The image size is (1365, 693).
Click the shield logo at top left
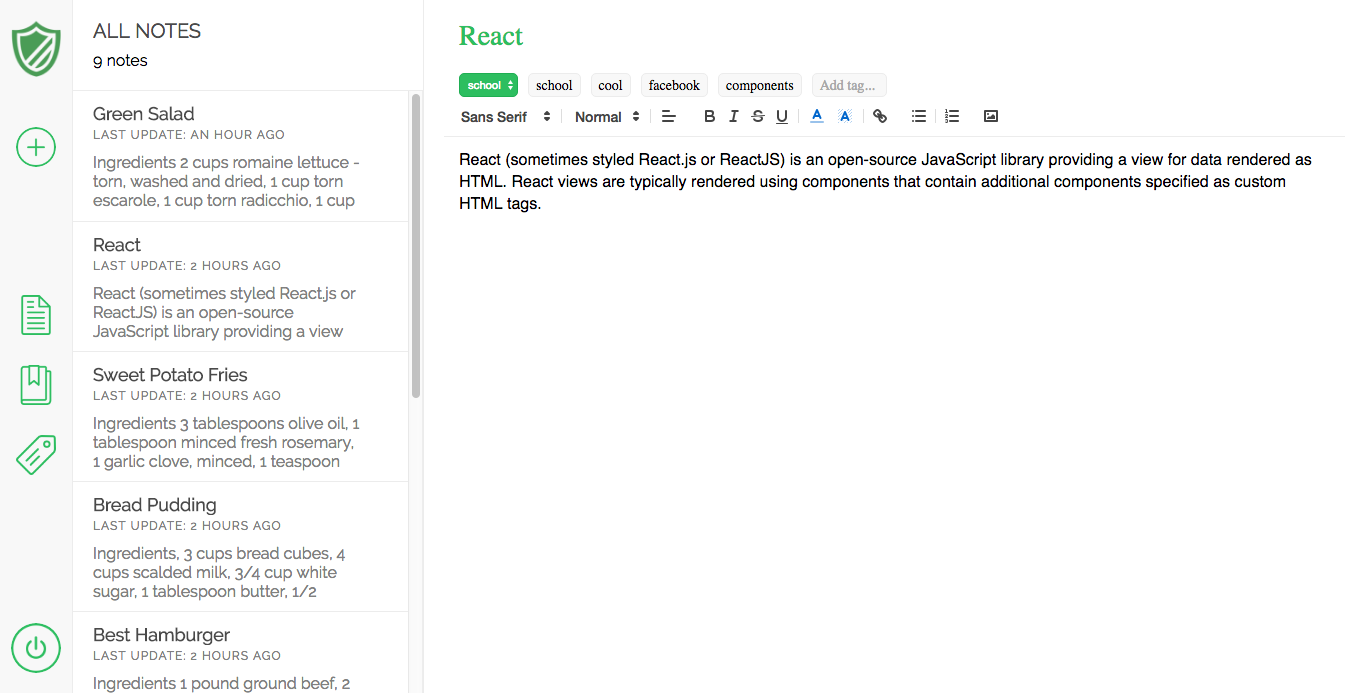pos(36,48)
